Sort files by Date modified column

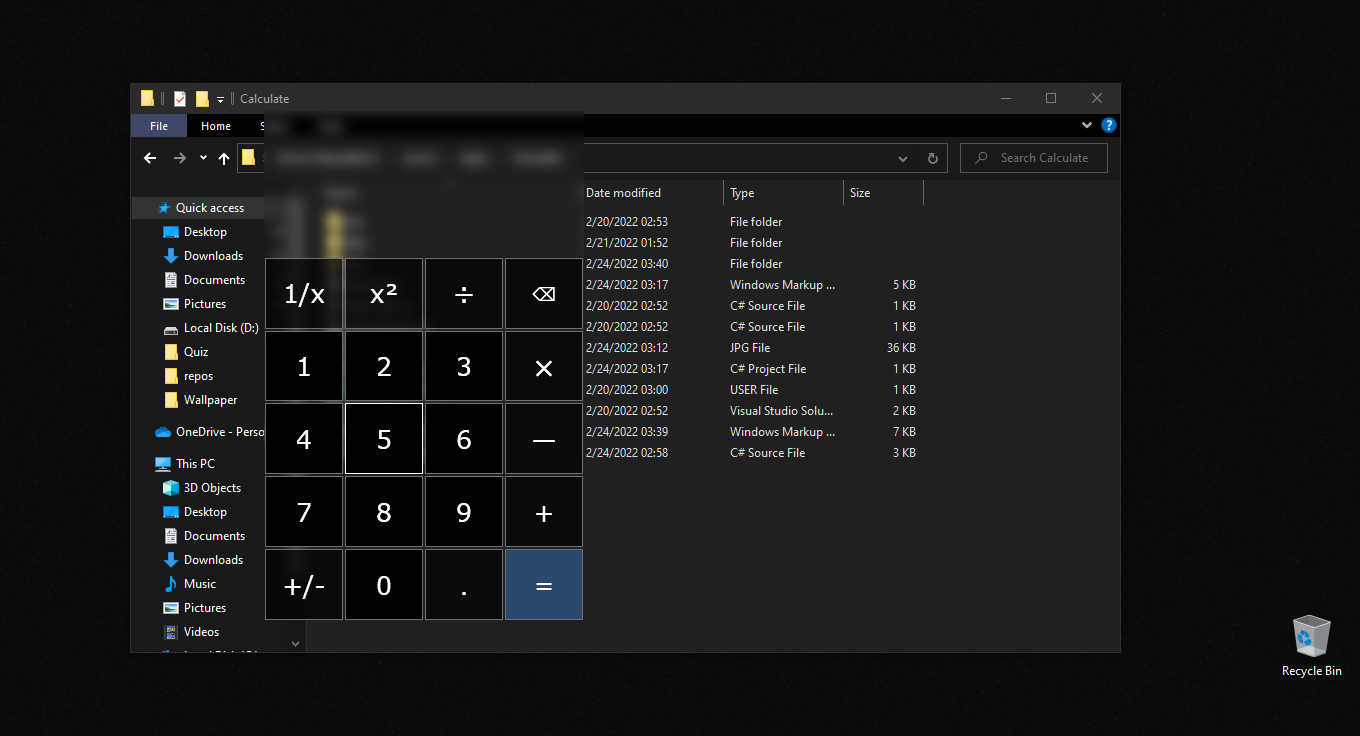621,192
